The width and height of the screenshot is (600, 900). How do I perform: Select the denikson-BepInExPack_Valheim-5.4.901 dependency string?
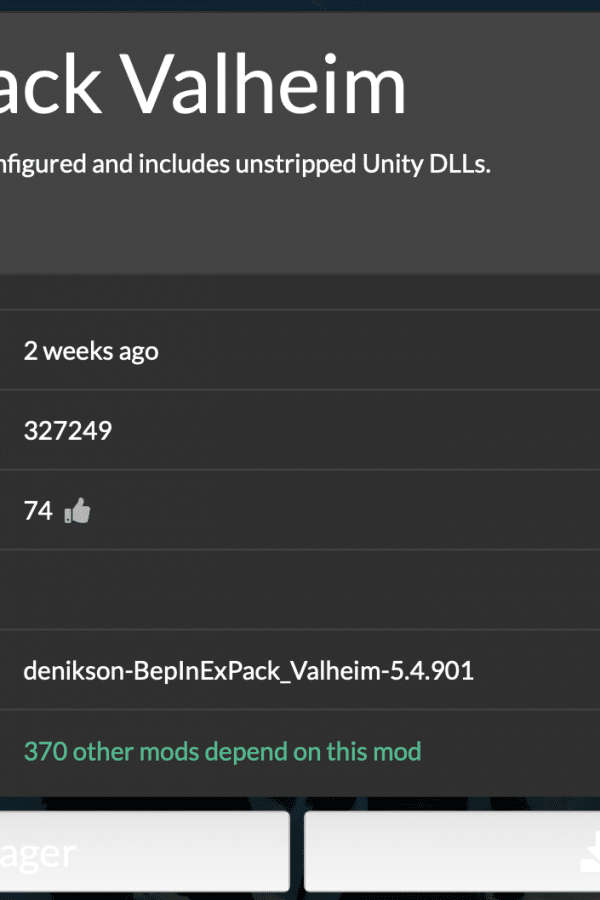click(248, 670)
